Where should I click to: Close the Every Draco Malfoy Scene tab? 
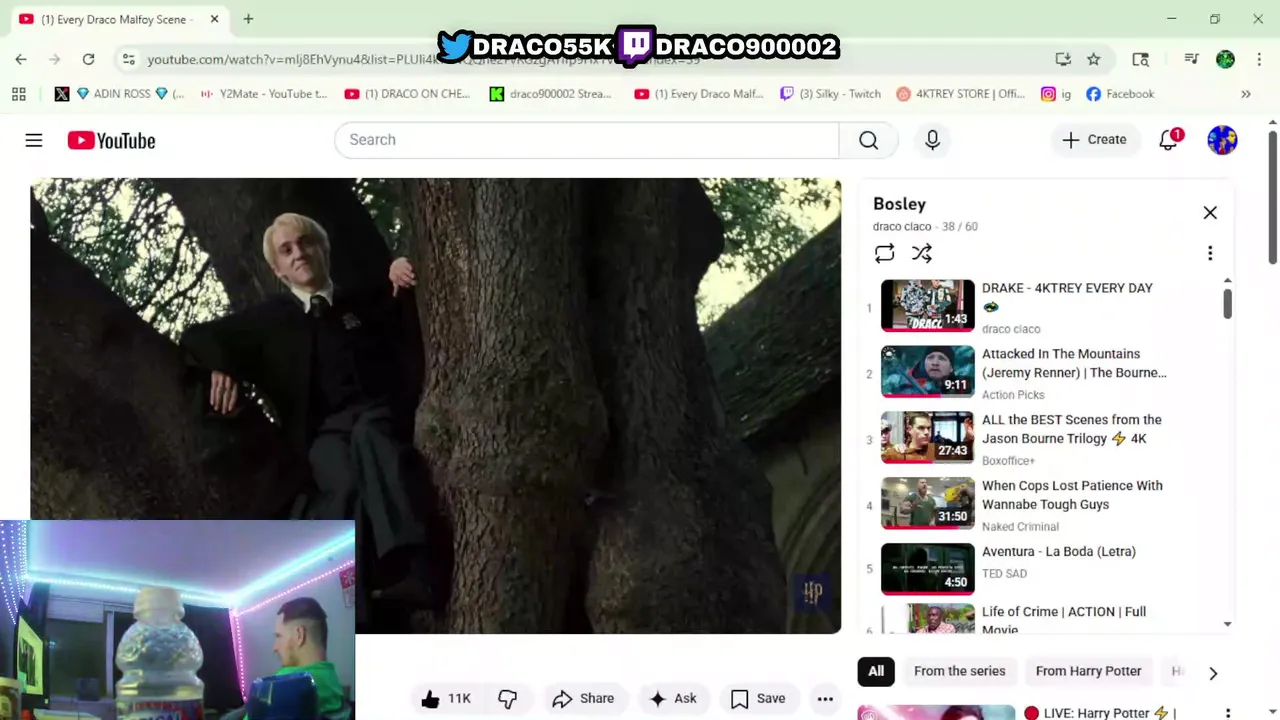click(x=214, y=19)
